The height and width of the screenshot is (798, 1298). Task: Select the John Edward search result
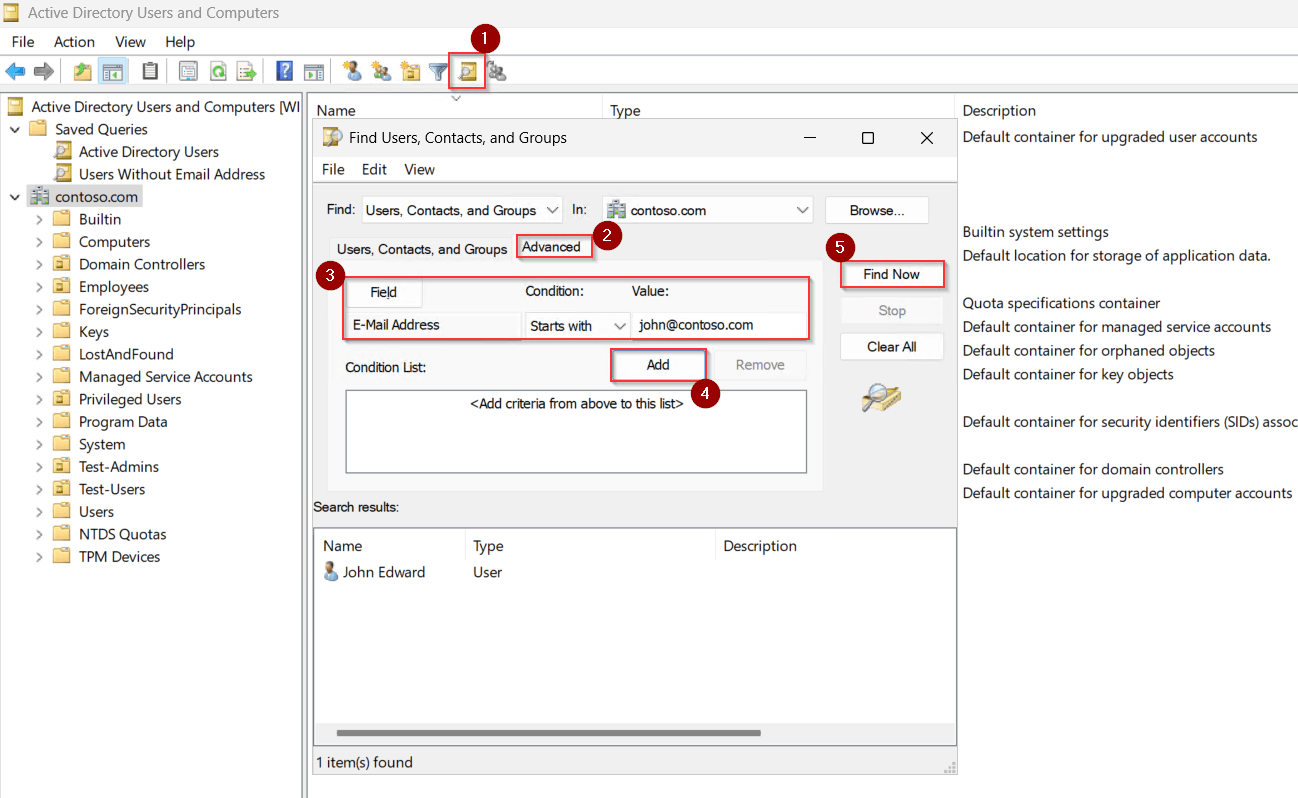(x=384, y=572)
